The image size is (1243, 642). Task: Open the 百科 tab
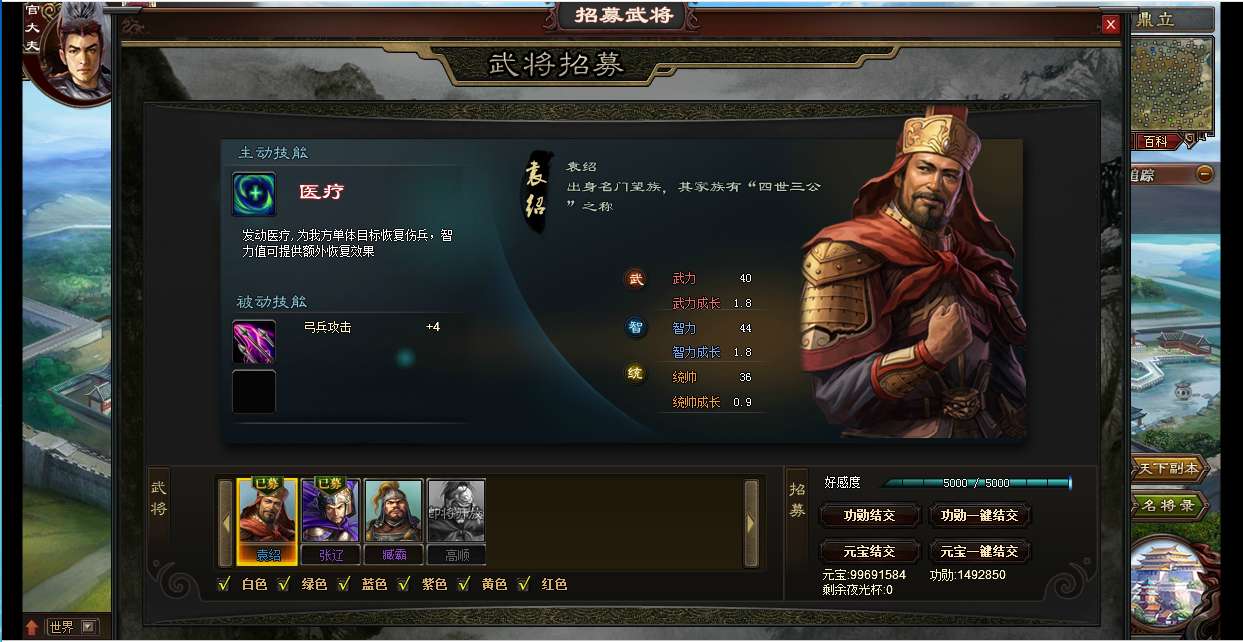point(1156,142)
